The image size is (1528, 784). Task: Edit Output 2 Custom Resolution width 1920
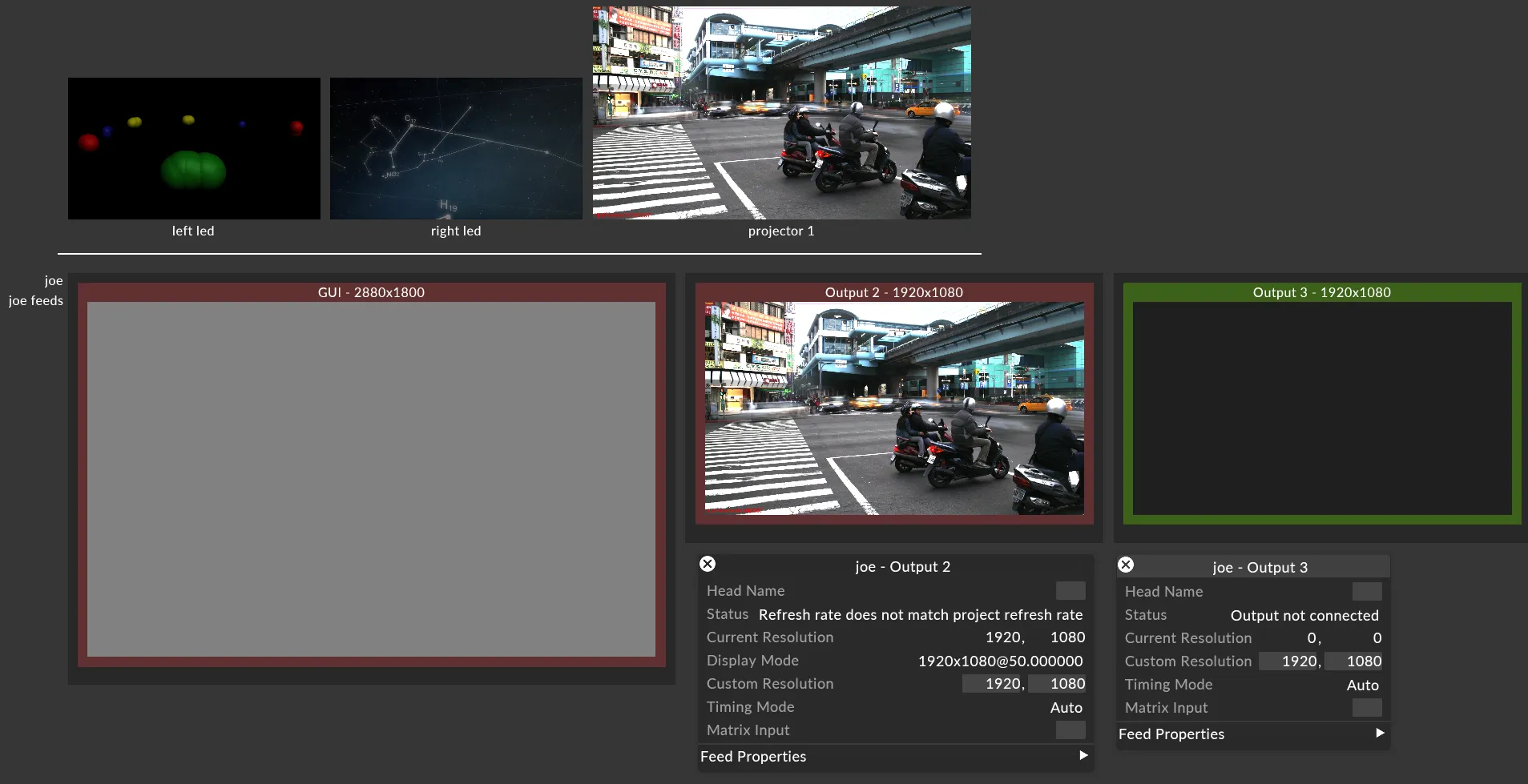coord(994,684)
